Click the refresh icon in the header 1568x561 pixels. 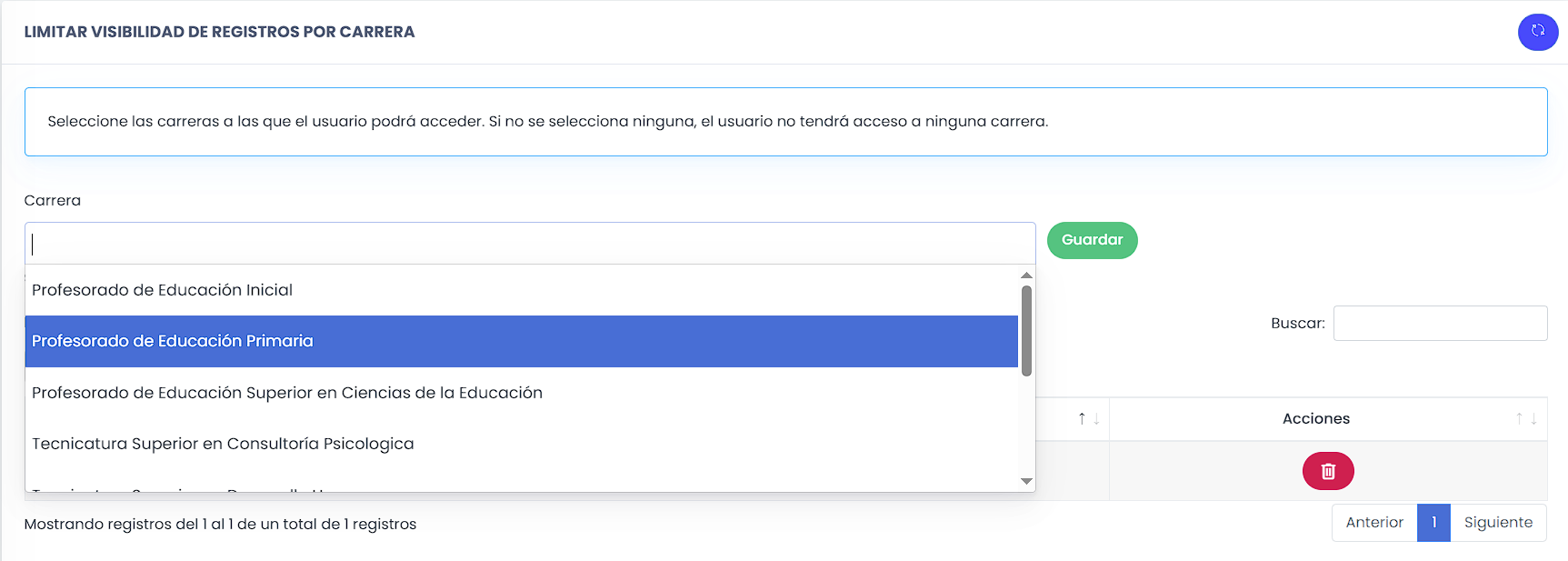click(1537, 32)
